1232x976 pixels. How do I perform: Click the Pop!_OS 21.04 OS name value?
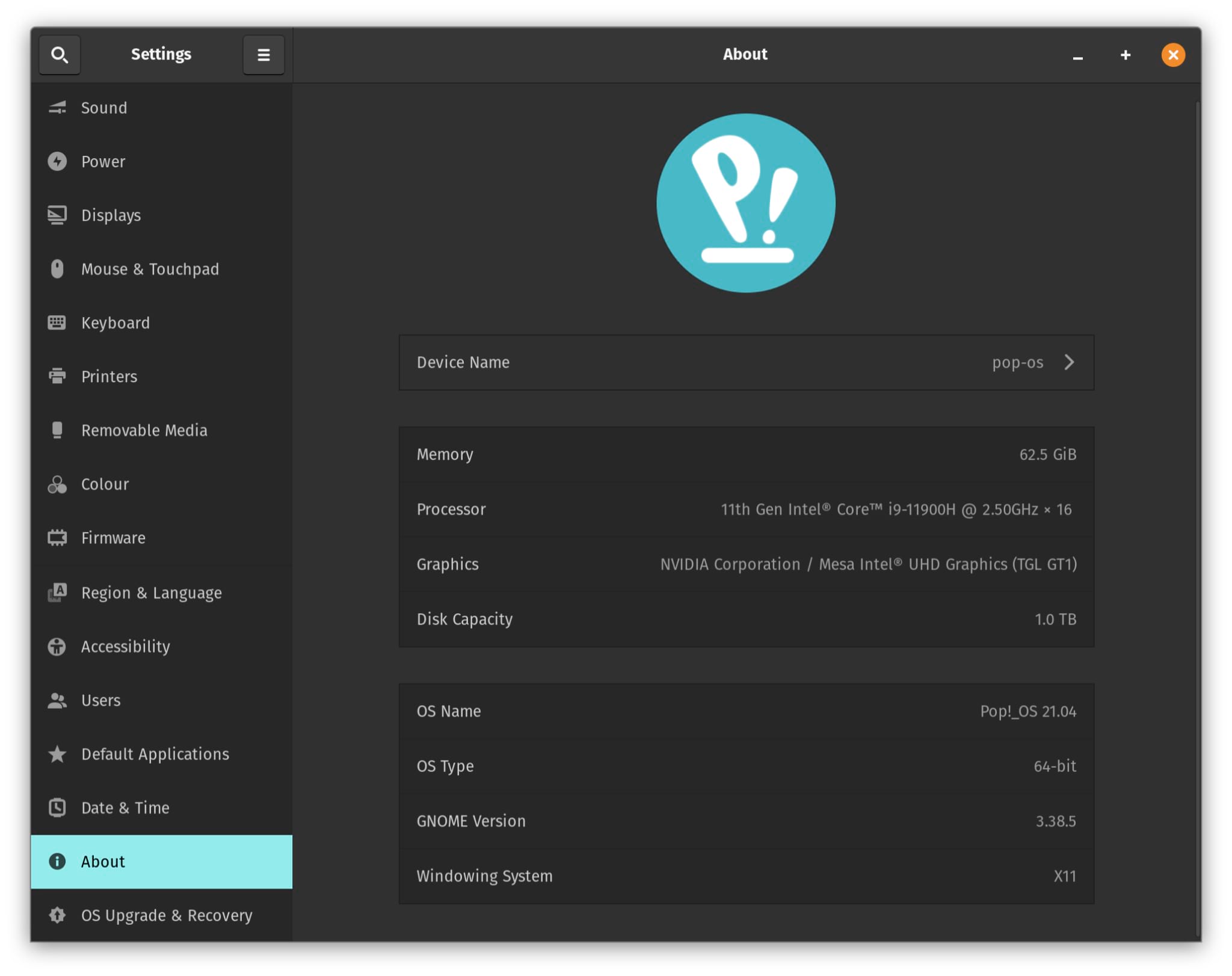pos(1028,711)
